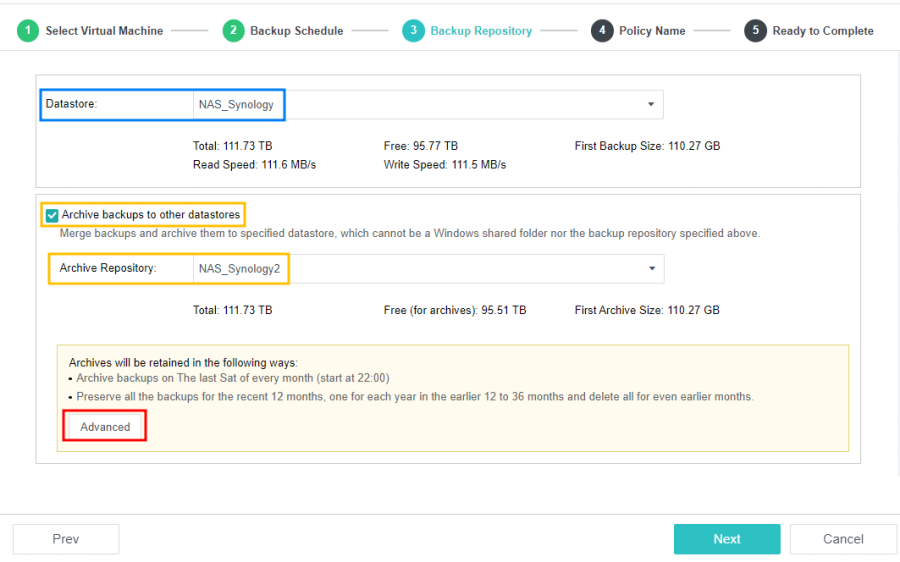Uncheck Archive backups to other datastores
900x562 pixels.
click(x=52, y=215)
